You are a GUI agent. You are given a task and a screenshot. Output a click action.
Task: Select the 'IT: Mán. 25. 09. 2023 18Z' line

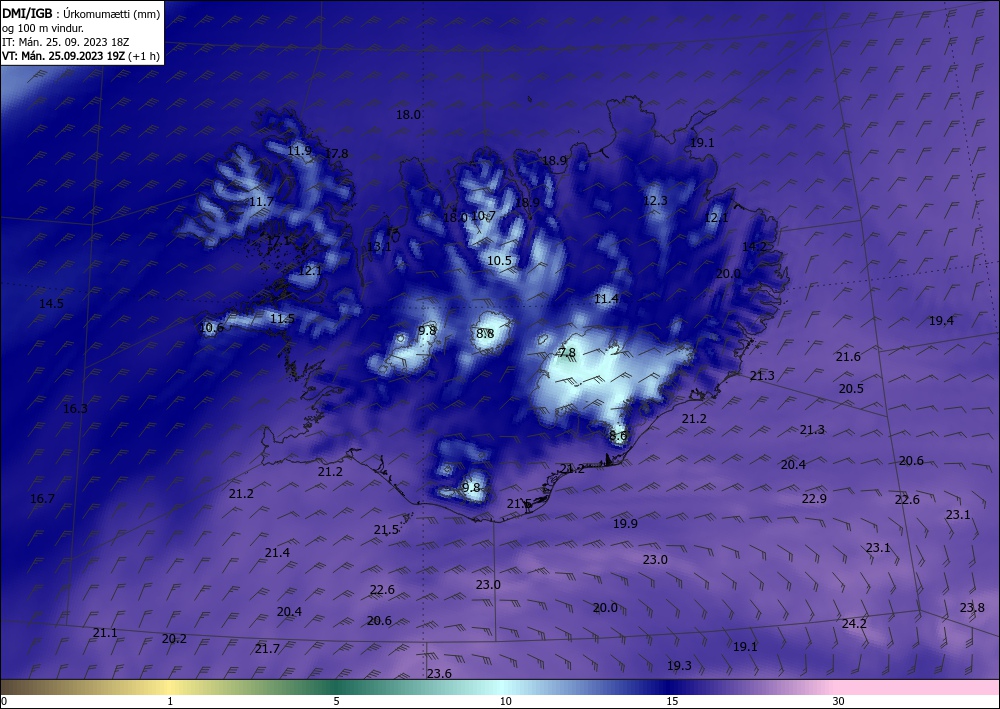click(66, 42)
